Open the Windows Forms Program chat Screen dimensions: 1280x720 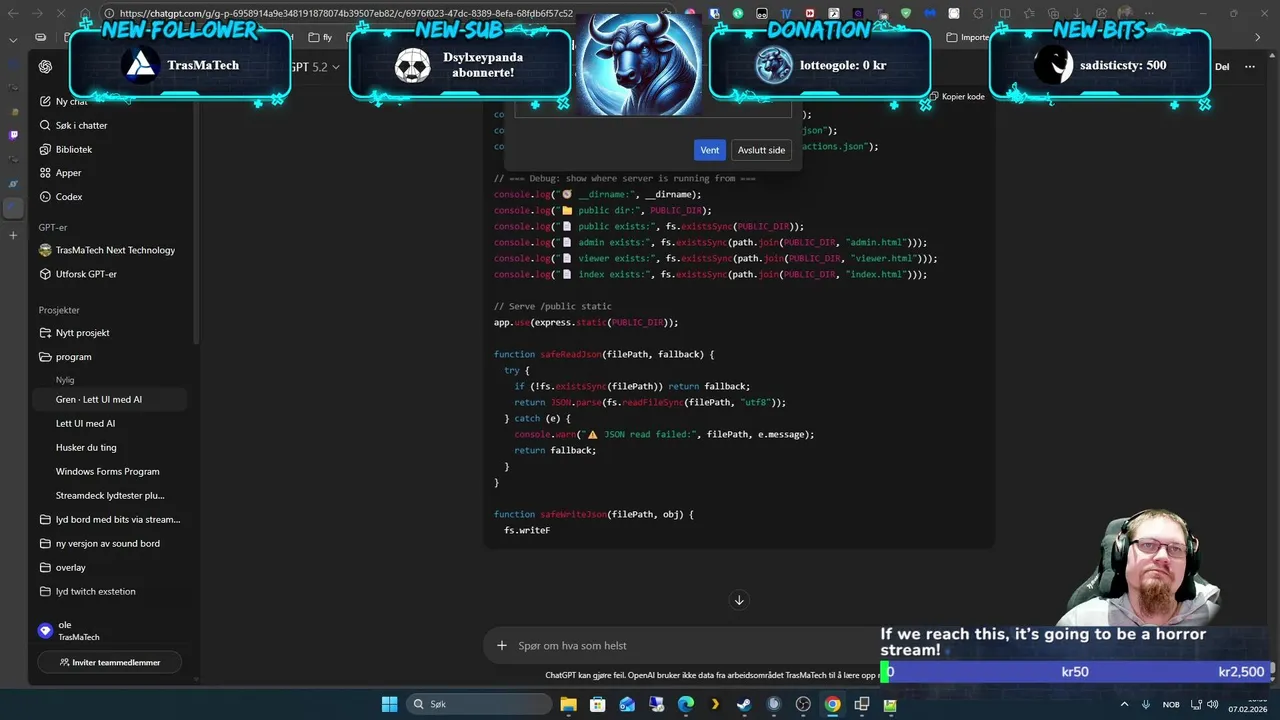pyautogui.click(x=107, y=471)
